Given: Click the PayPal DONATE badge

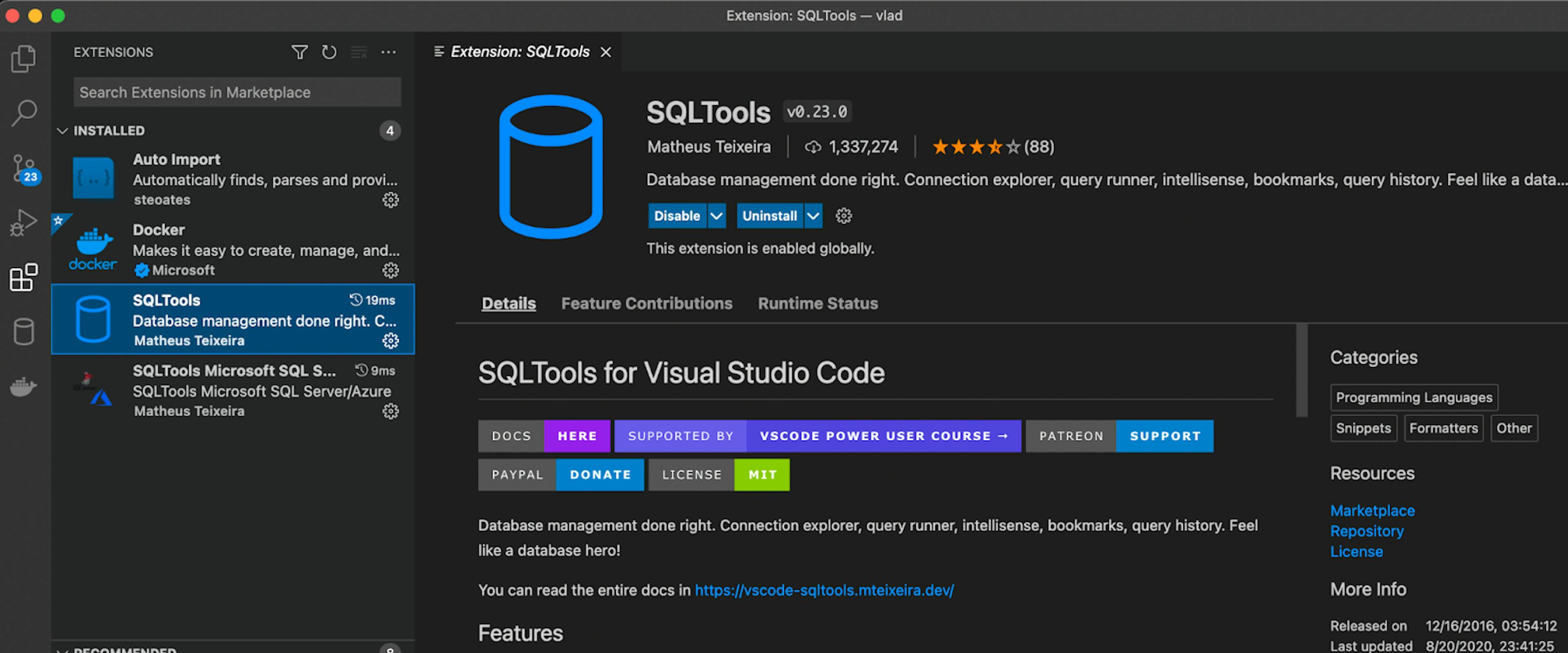Looking at the screenshot, I should point(561,474).
